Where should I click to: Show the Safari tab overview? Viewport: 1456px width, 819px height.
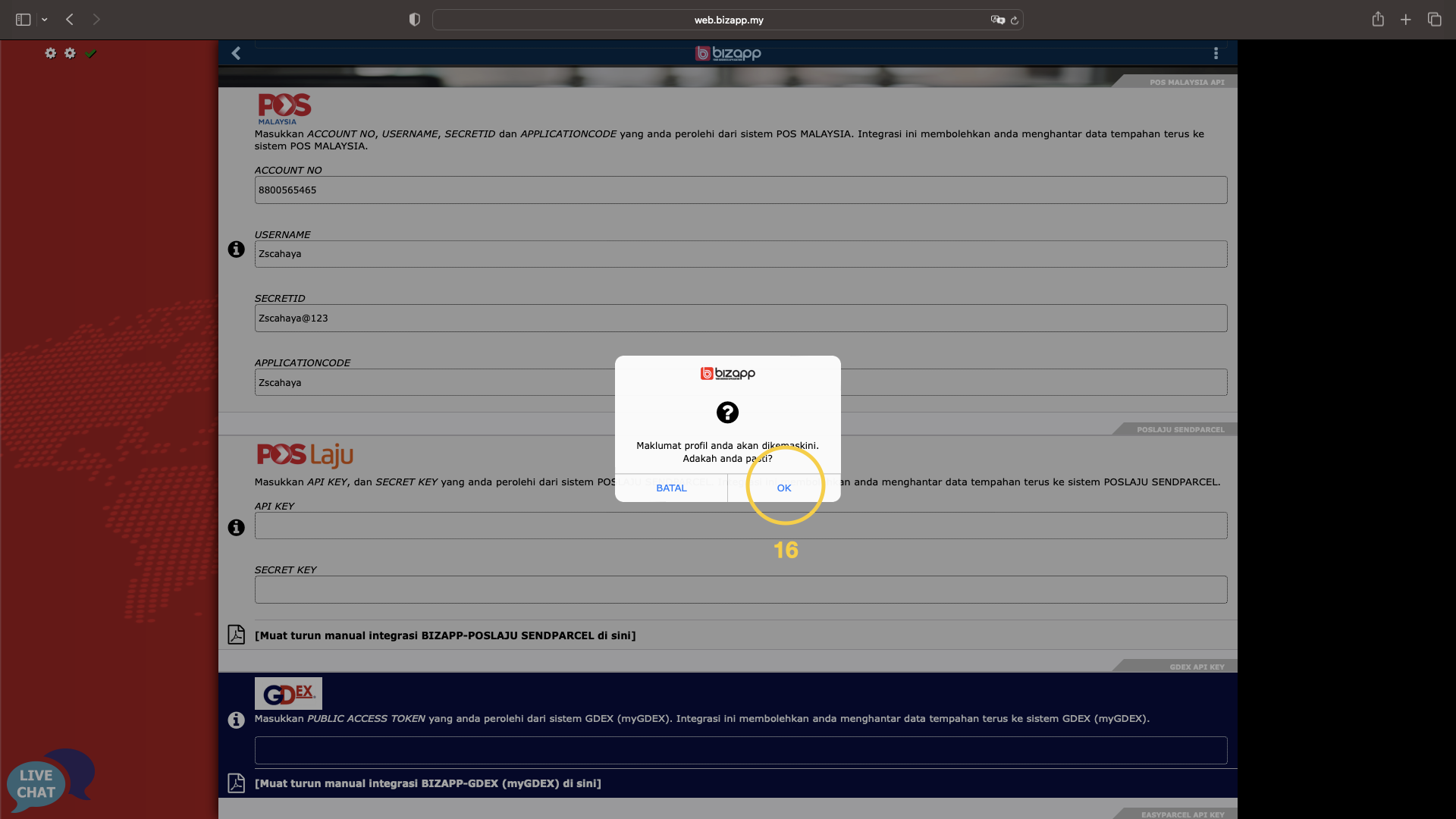pyautogui.click(x=1434, y=20)
